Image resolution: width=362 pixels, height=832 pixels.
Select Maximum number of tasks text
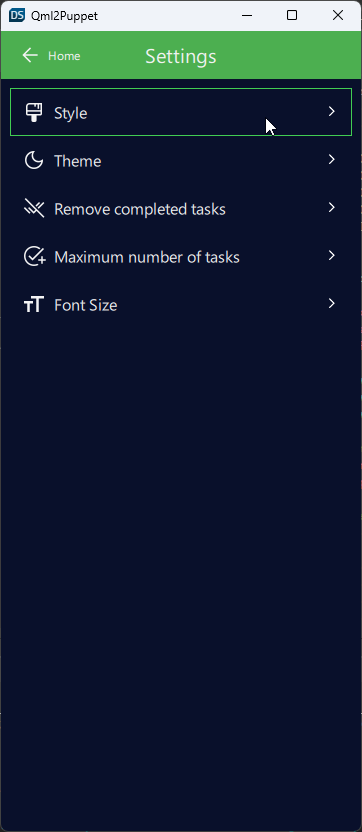click(x=147, y=257)
